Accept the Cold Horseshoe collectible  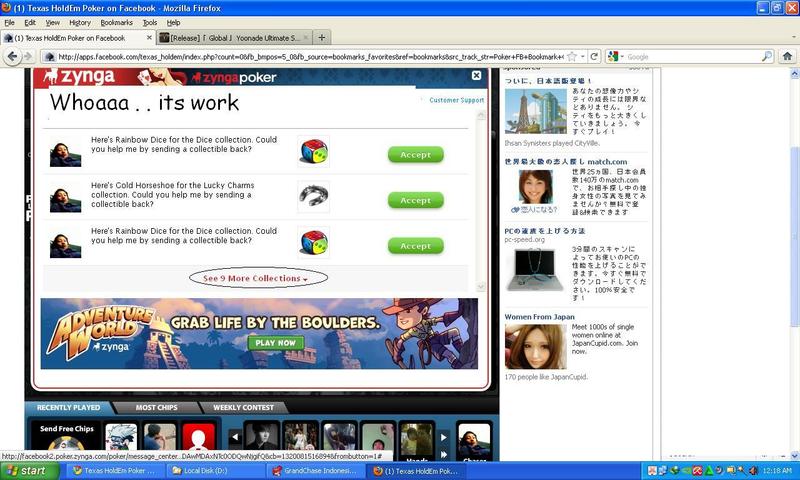415,200
